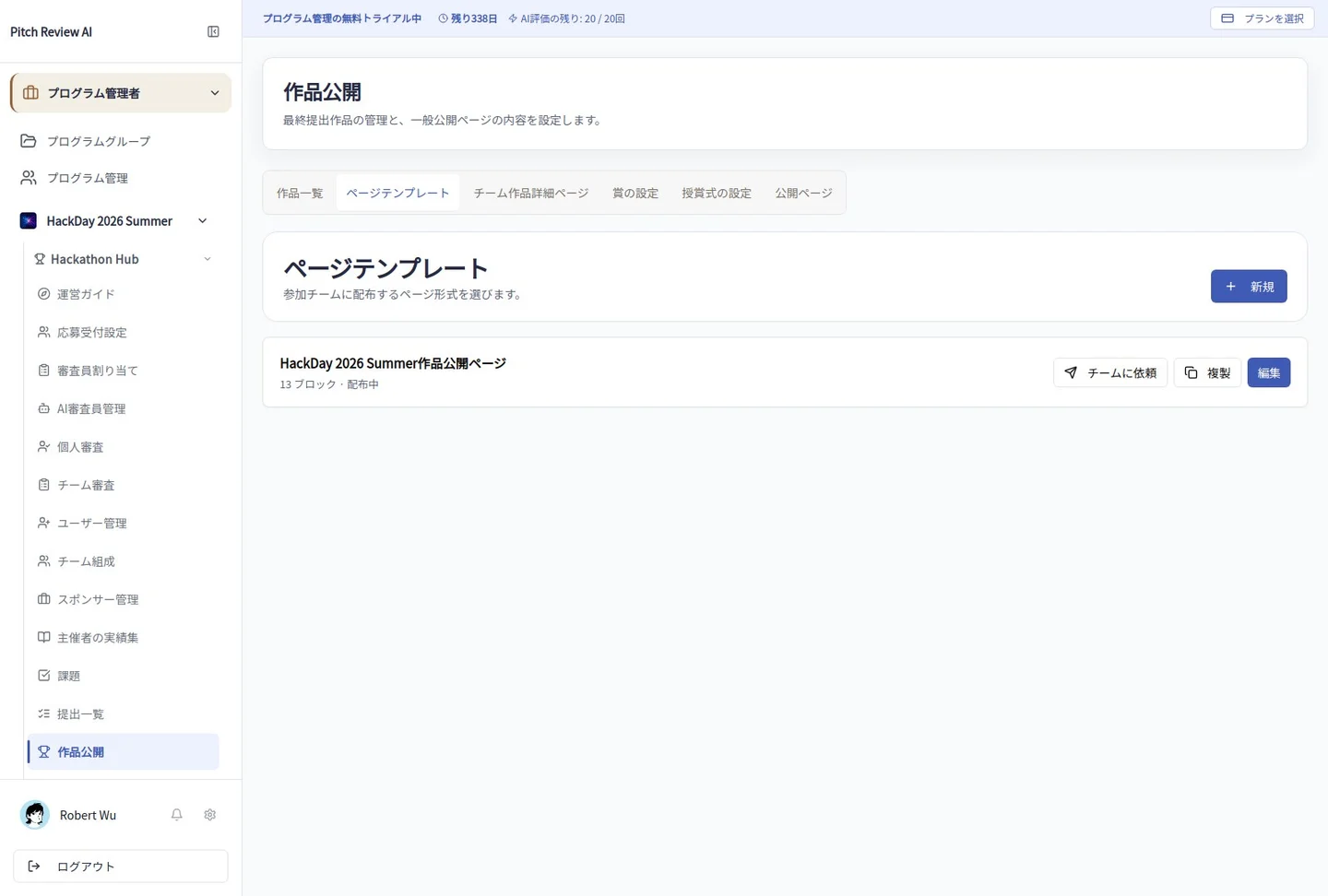1328x896 pixels.
Task: Open 課題 sidebar item
Action: pos(124,676)
